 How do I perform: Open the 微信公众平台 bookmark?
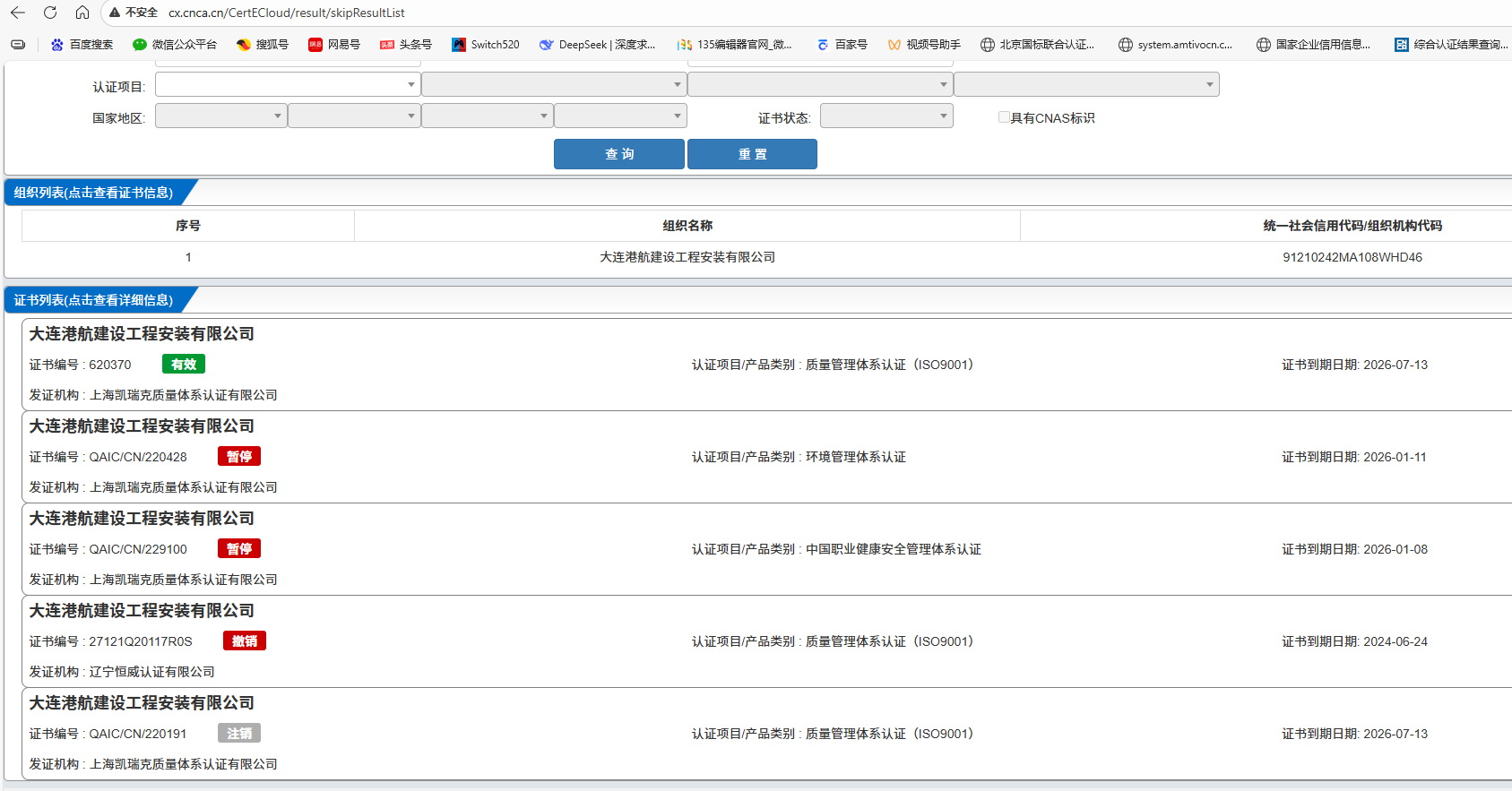click(x=174, y=45)
